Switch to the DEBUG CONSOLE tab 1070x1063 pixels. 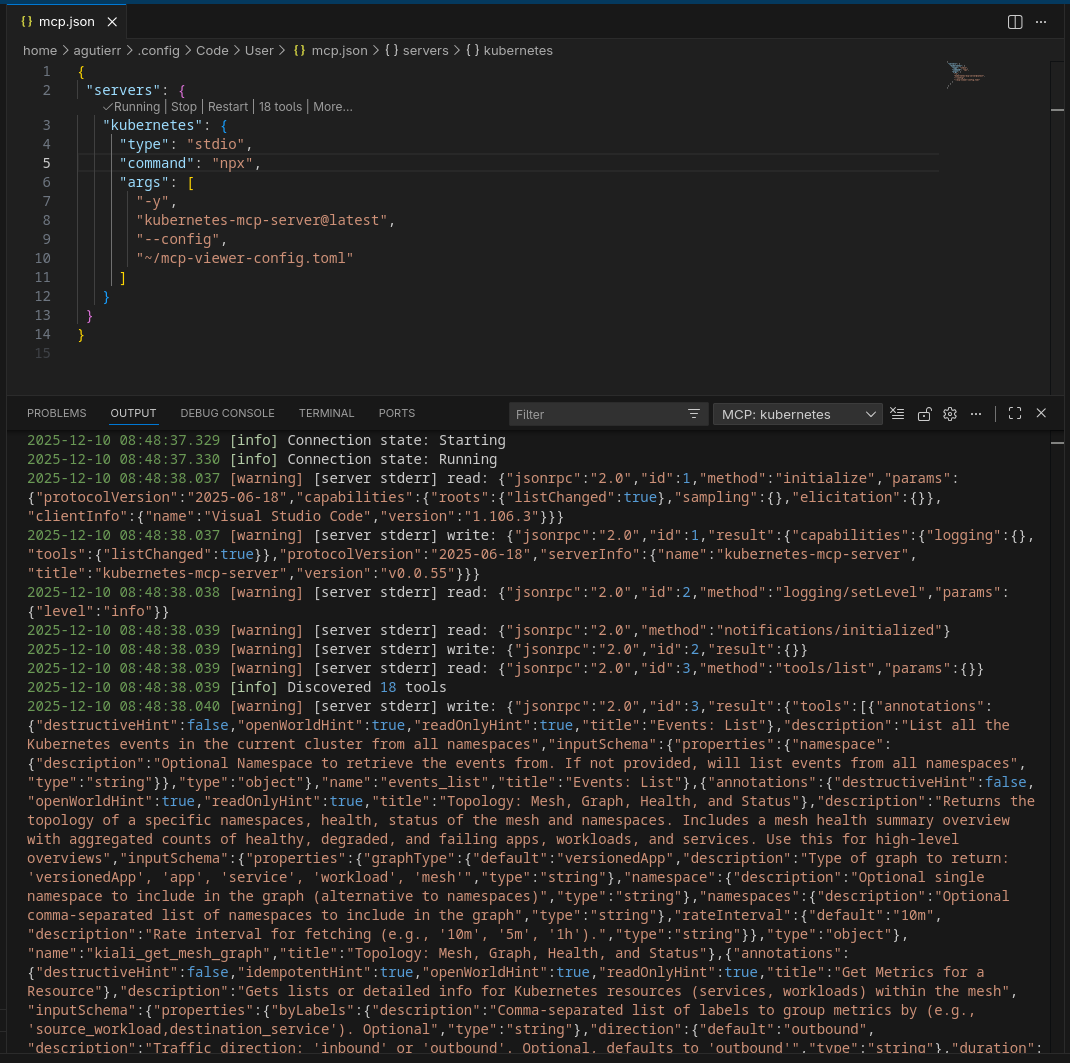tap(227, 413)
